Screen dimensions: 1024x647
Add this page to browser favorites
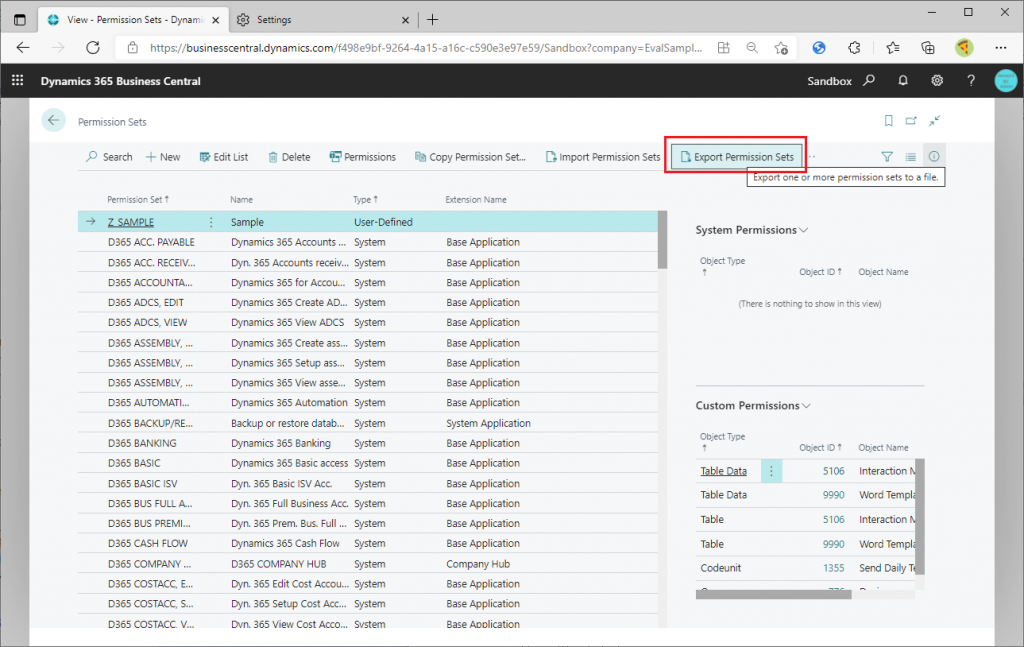pyautogui.click(x=781, y=47)
